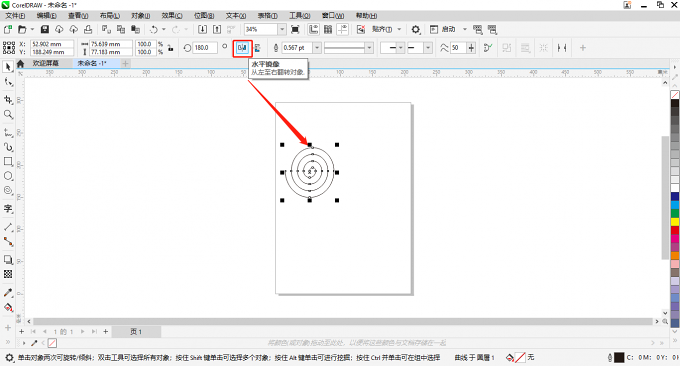
Task: Switch to the 欢迎屏幕 tab
Action: [45, 63]
